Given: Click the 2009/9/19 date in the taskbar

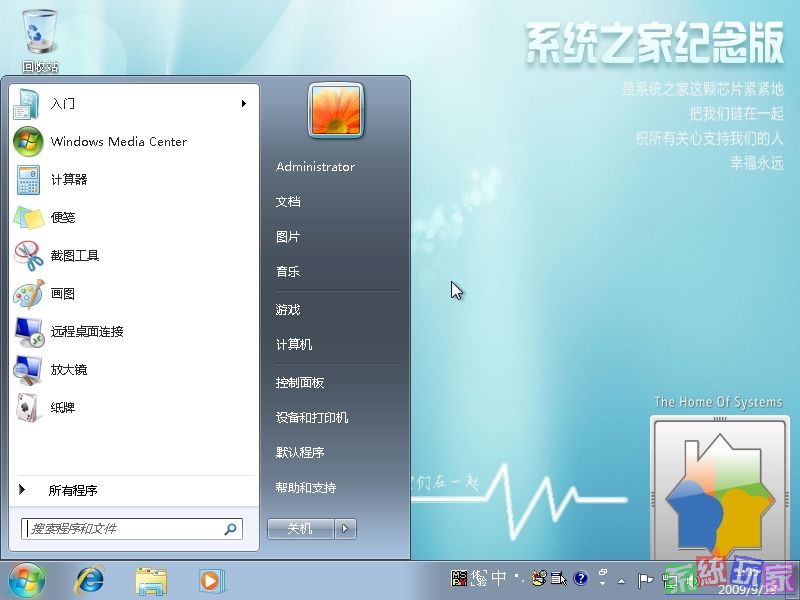Looking at the screenshot, I should click(747, 589).
